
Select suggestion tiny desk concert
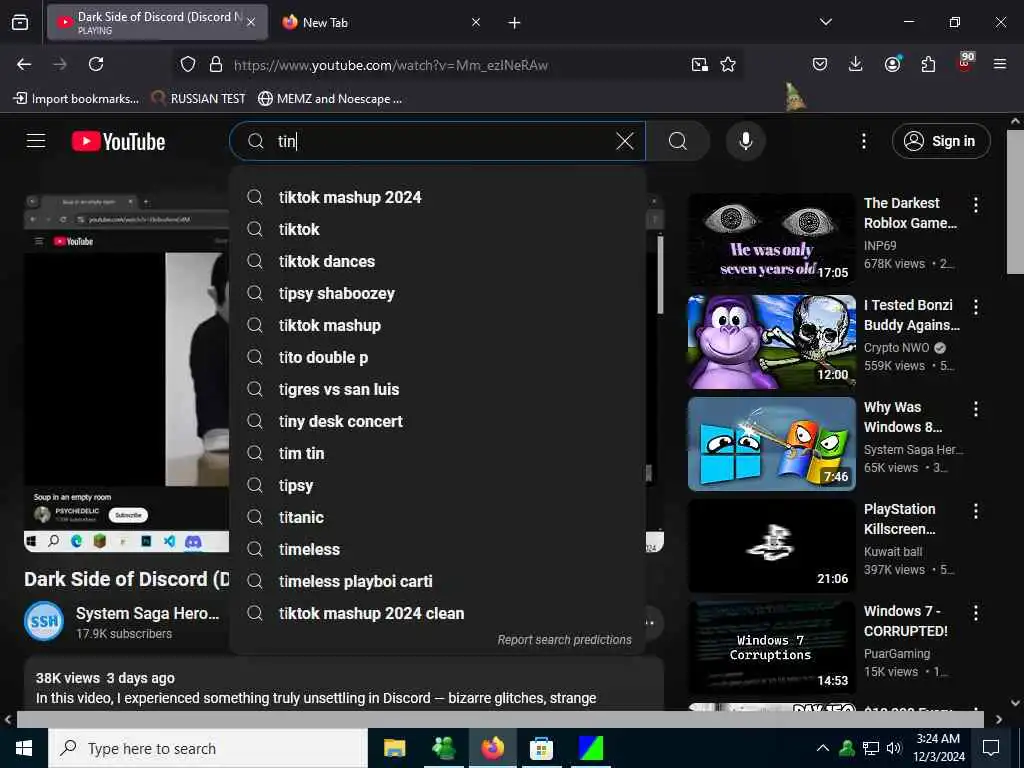tap(438, 421)
